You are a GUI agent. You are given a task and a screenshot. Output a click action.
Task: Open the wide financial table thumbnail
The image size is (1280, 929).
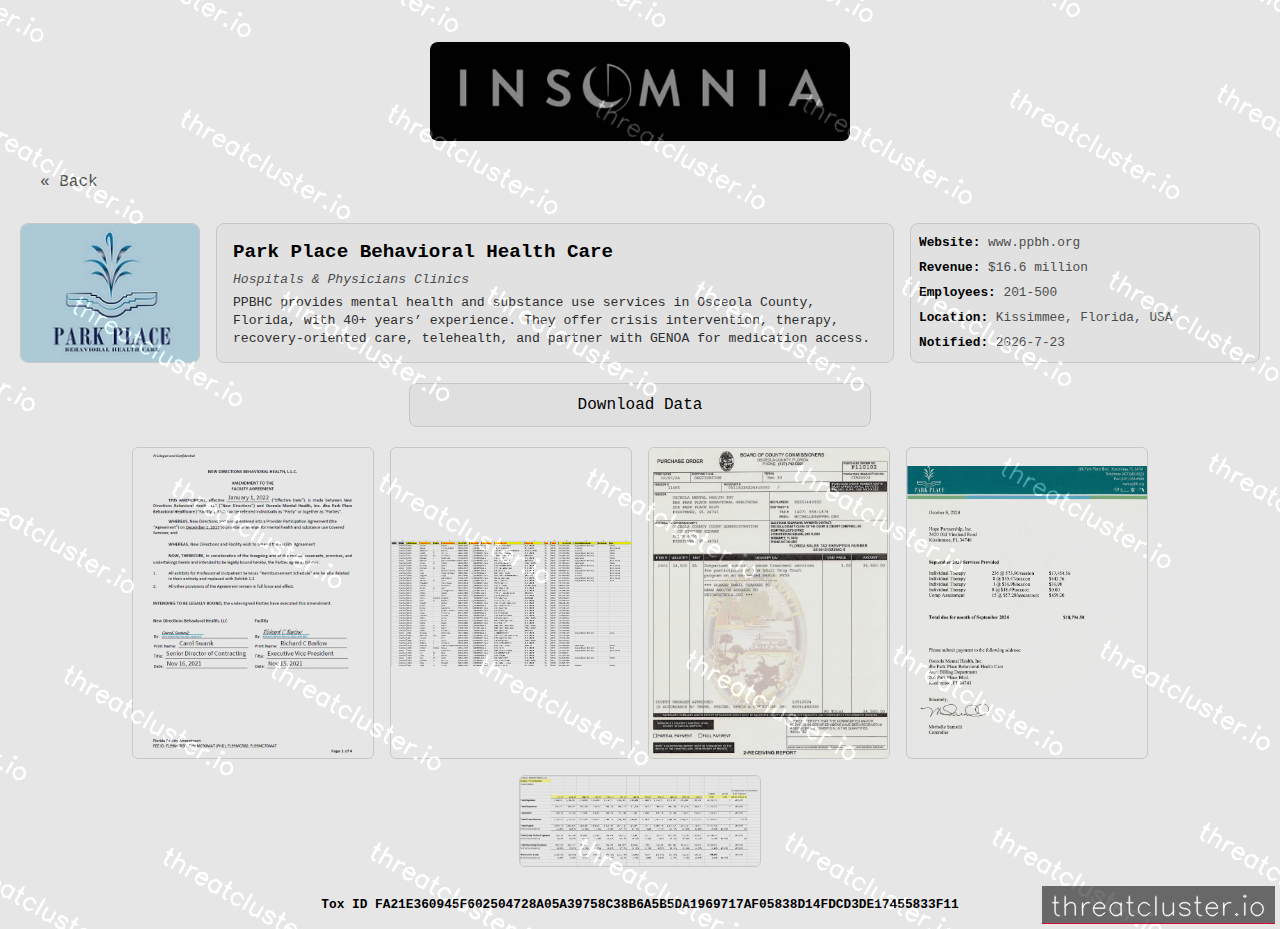[x=640, y=821]
